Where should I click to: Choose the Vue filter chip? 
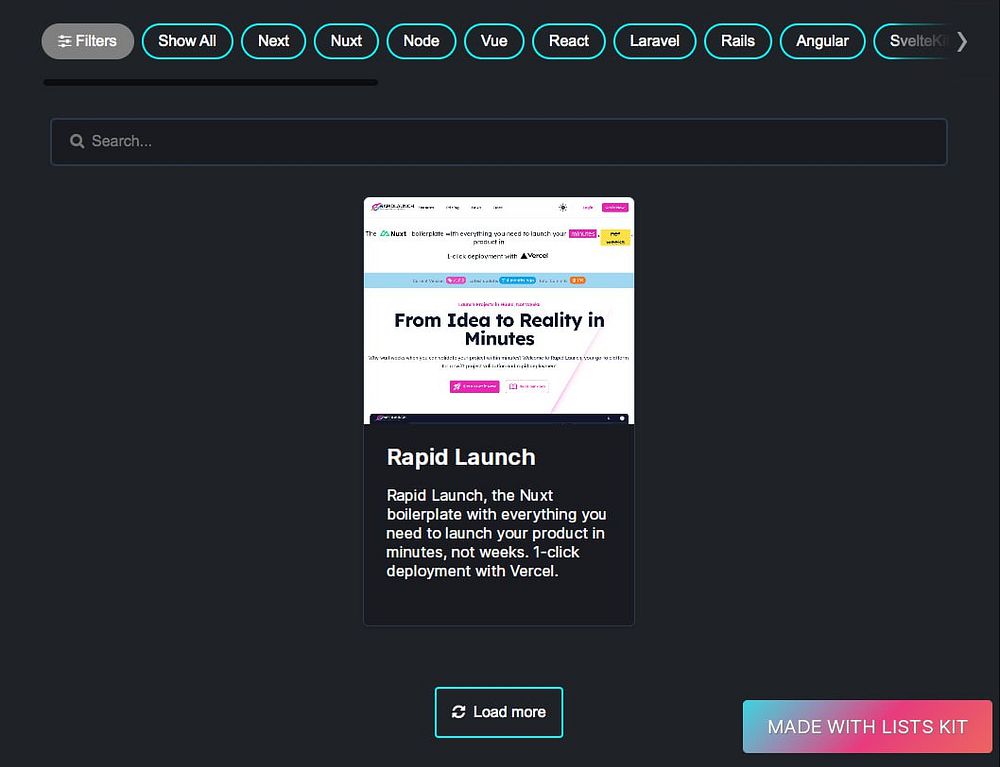point(494,41)
